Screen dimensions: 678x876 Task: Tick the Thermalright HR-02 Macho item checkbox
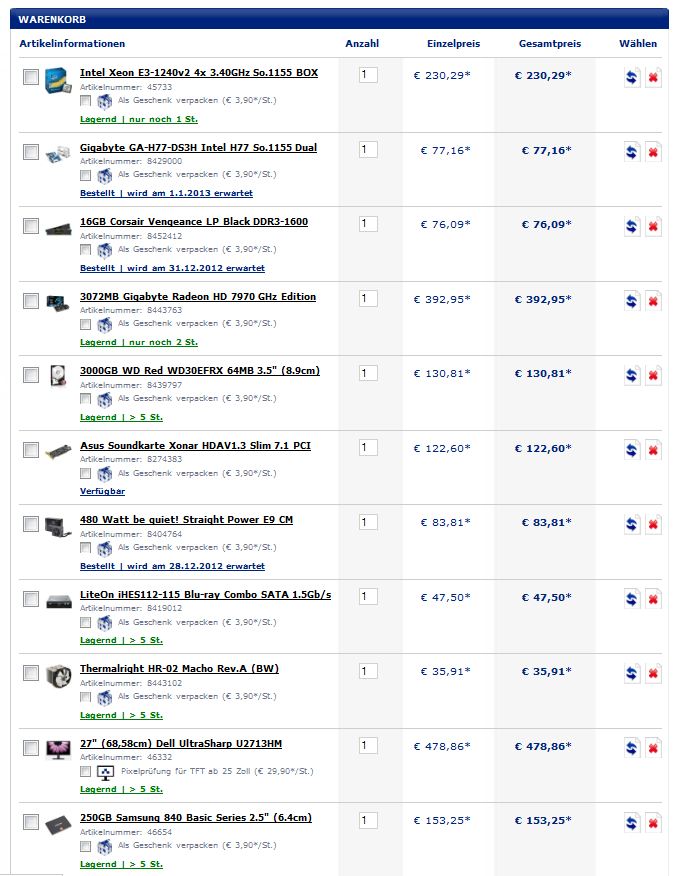pyautogui.click(x=31, y=673)
